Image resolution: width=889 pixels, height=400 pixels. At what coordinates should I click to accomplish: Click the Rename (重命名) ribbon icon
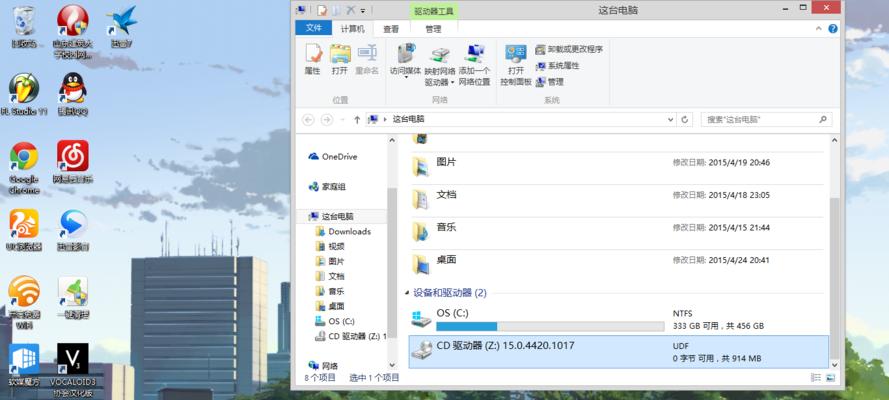tap(366, 59)
